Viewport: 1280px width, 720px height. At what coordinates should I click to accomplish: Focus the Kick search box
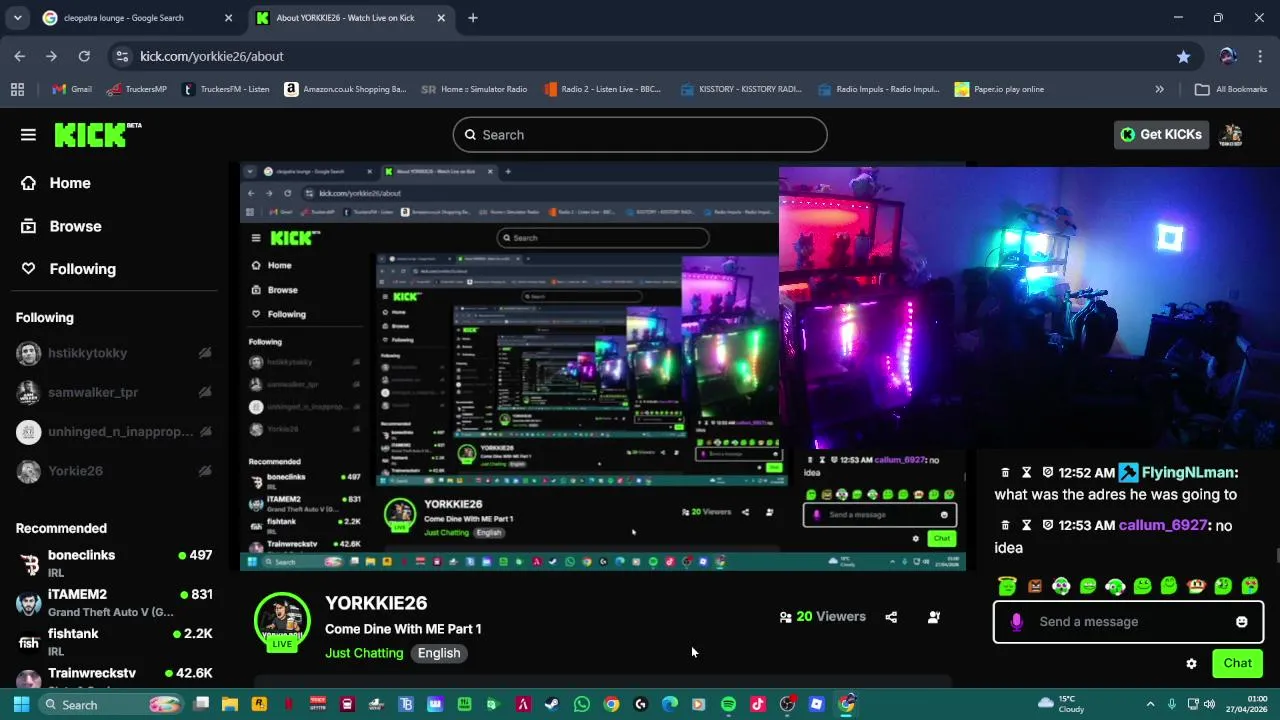640,135
